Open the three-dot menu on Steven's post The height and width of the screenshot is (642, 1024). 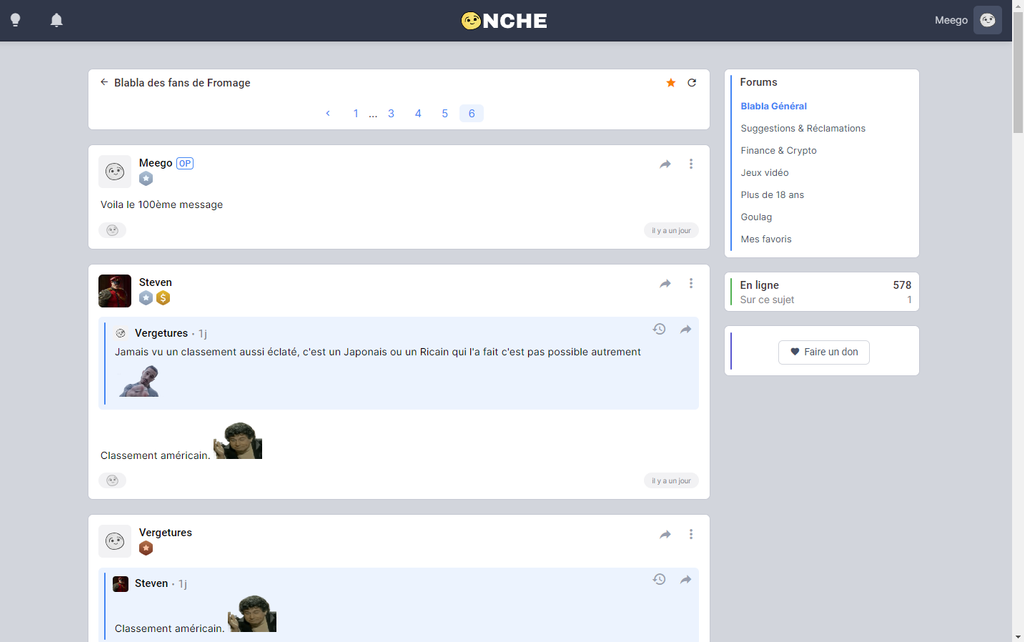pyautogui.click(x=691, y=284)
